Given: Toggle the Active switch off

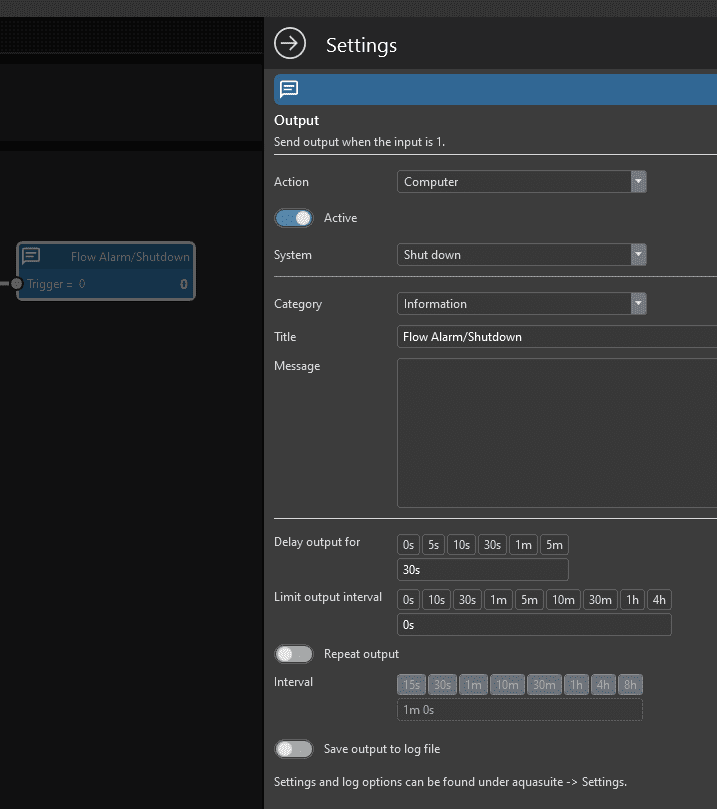Looking at the screenshot, I should 294,218.
